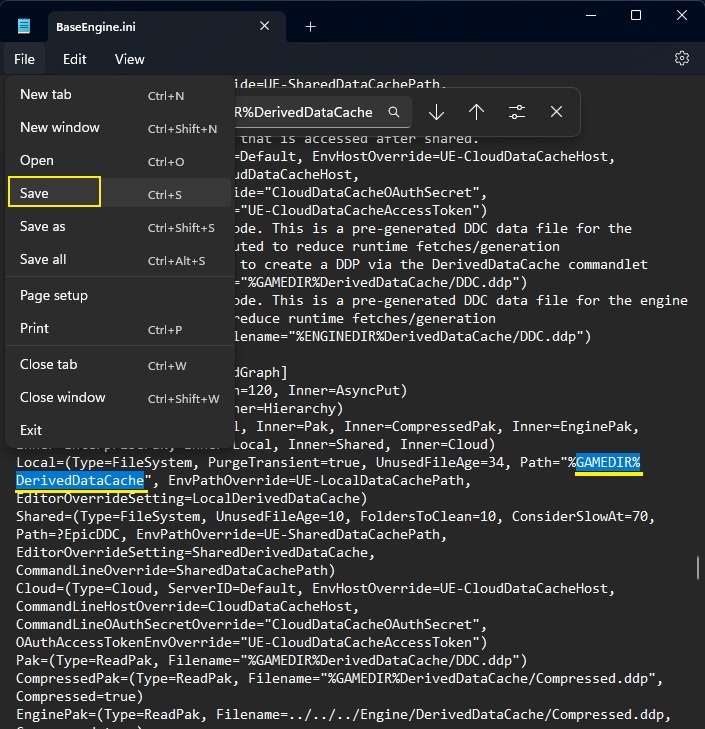Click the Notepad app icon
This screenshot has width=705, height=729.
(24, 26)
